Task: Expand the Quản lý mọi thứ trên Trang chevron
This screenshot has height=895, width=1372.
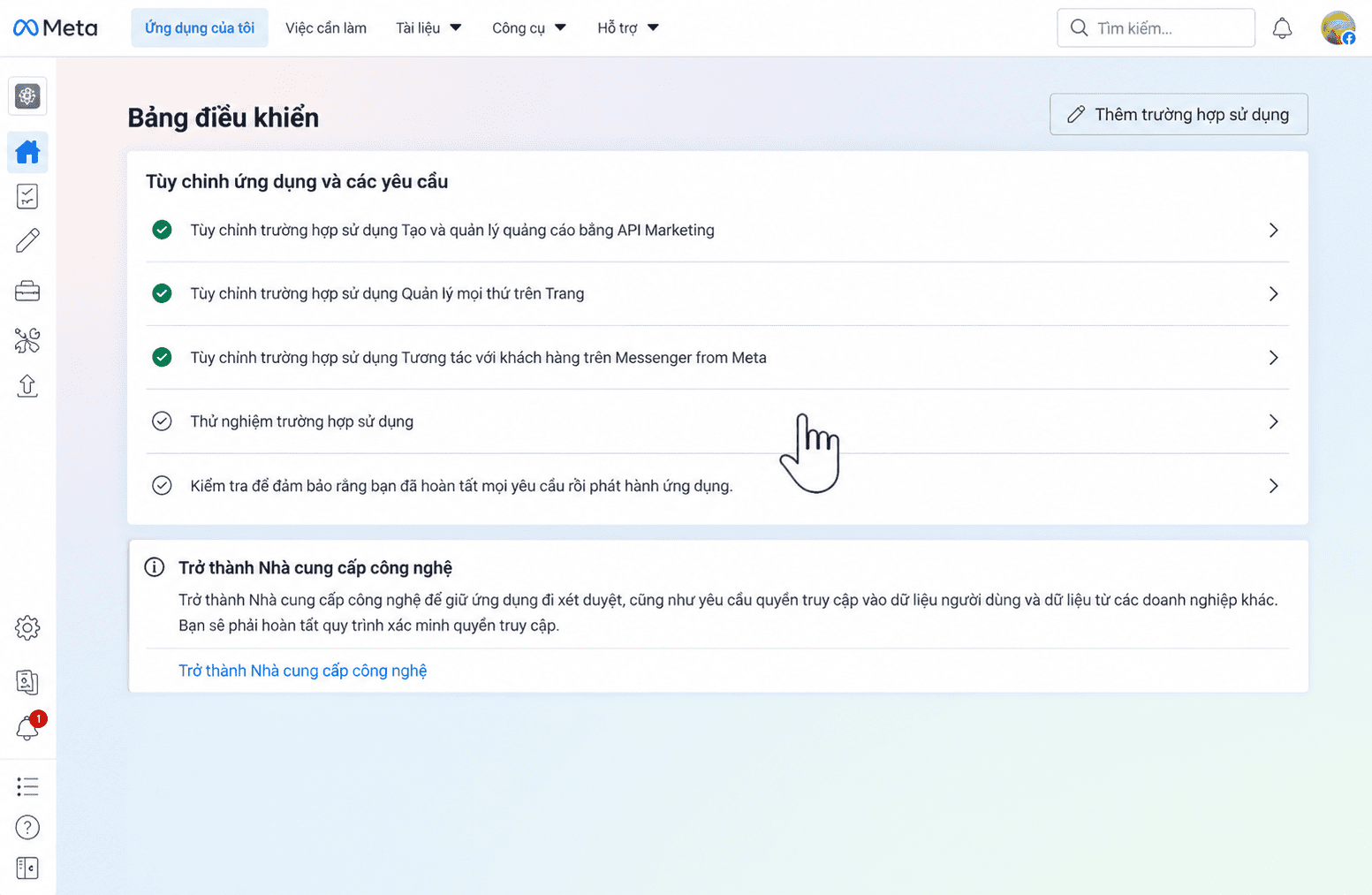Action: click(1273, 293)
